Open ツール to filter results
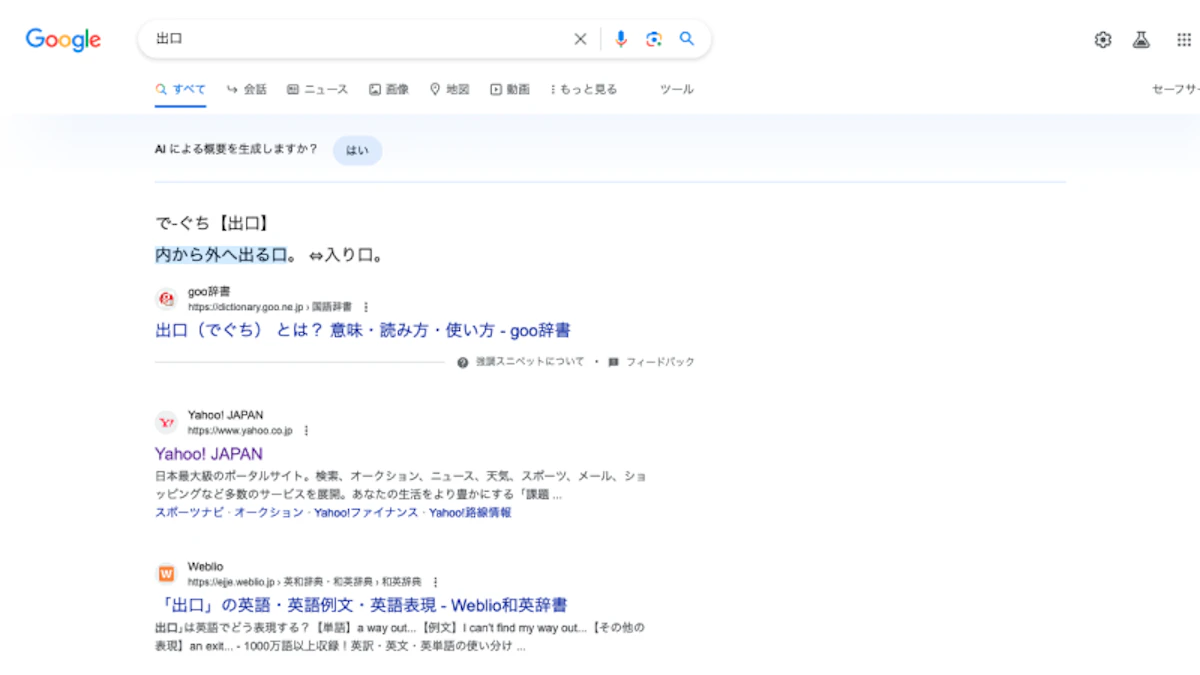Viewport: 1200px width, 675px height. 676,89
